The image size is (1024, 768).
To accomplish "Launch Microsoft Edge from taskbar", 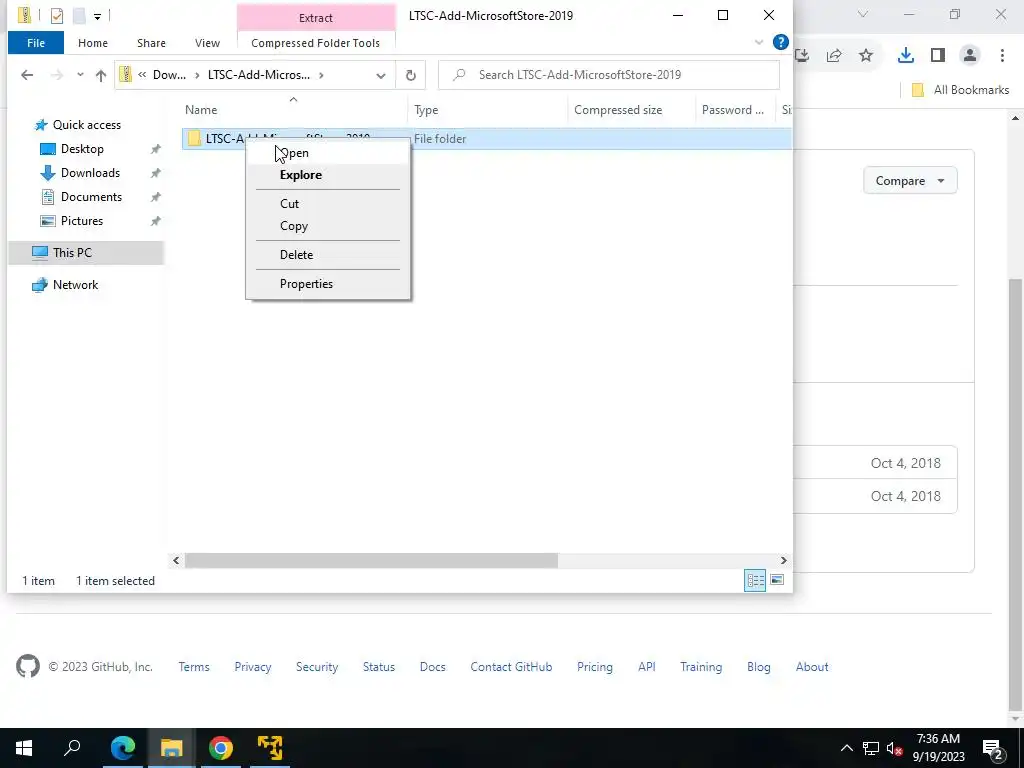I will tap(123, 748).
